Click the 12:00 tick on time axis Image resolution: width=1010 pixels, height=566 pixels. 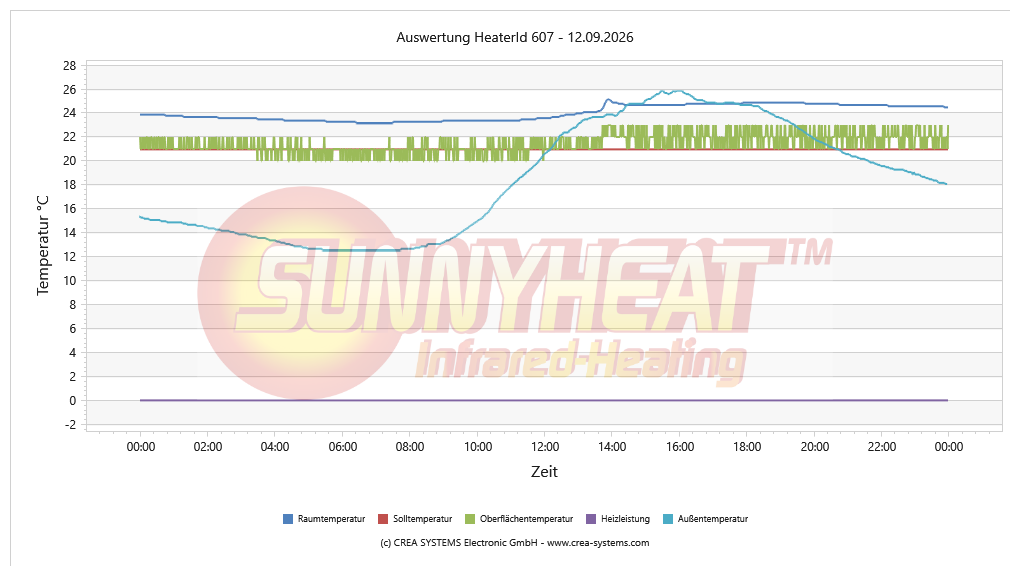click(x=545, y=447)
